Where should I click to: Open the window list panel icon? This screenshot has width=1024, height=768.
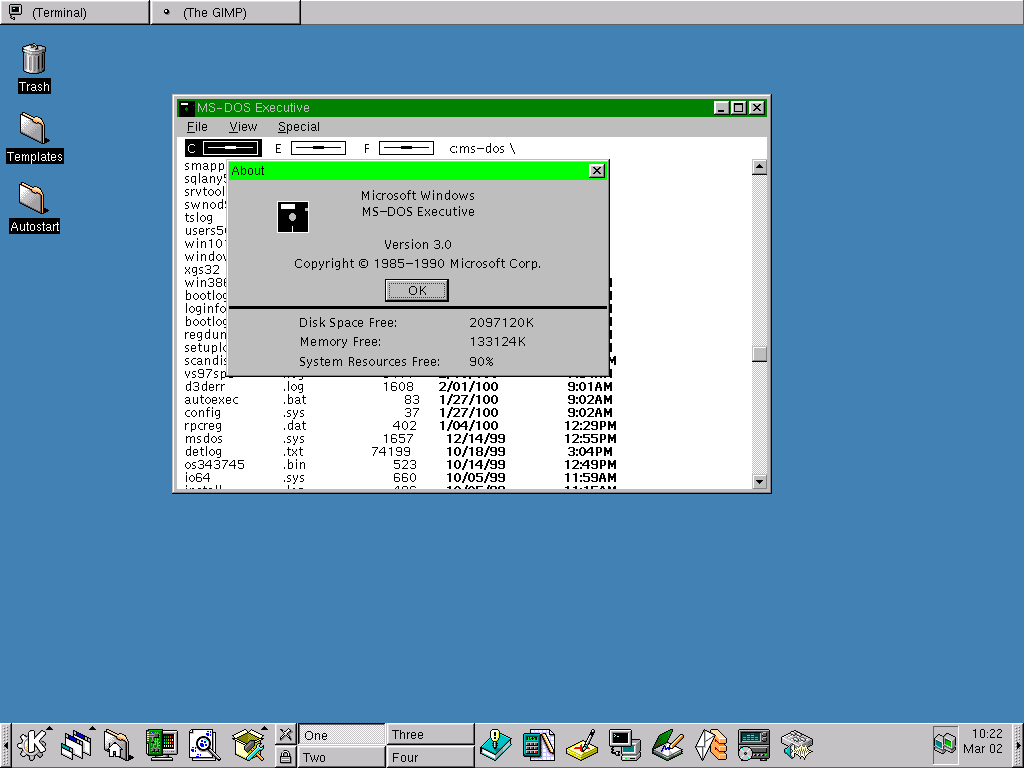77,744
